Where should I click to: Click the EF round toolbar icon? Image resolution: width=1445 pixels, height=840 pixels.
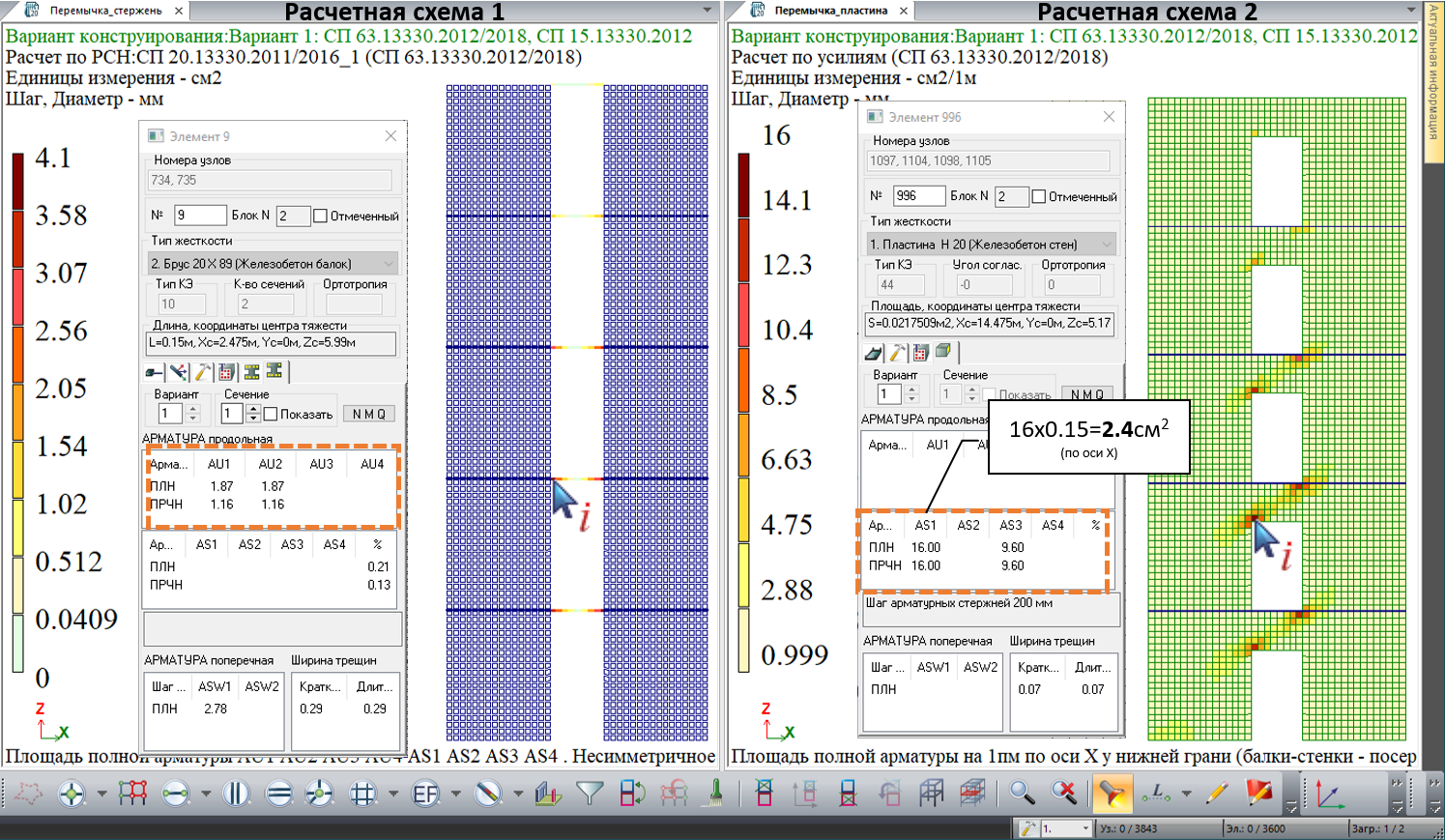click(425, 794)
